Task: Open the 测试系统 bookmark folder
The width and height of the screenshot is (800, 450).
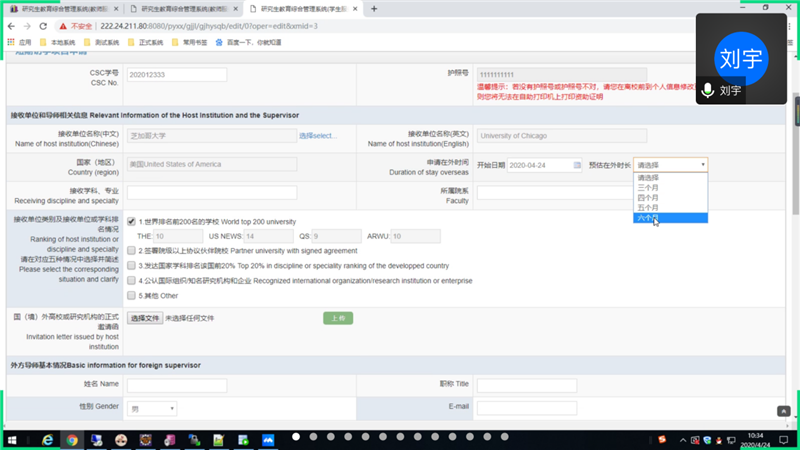Action: click(102, 42)
